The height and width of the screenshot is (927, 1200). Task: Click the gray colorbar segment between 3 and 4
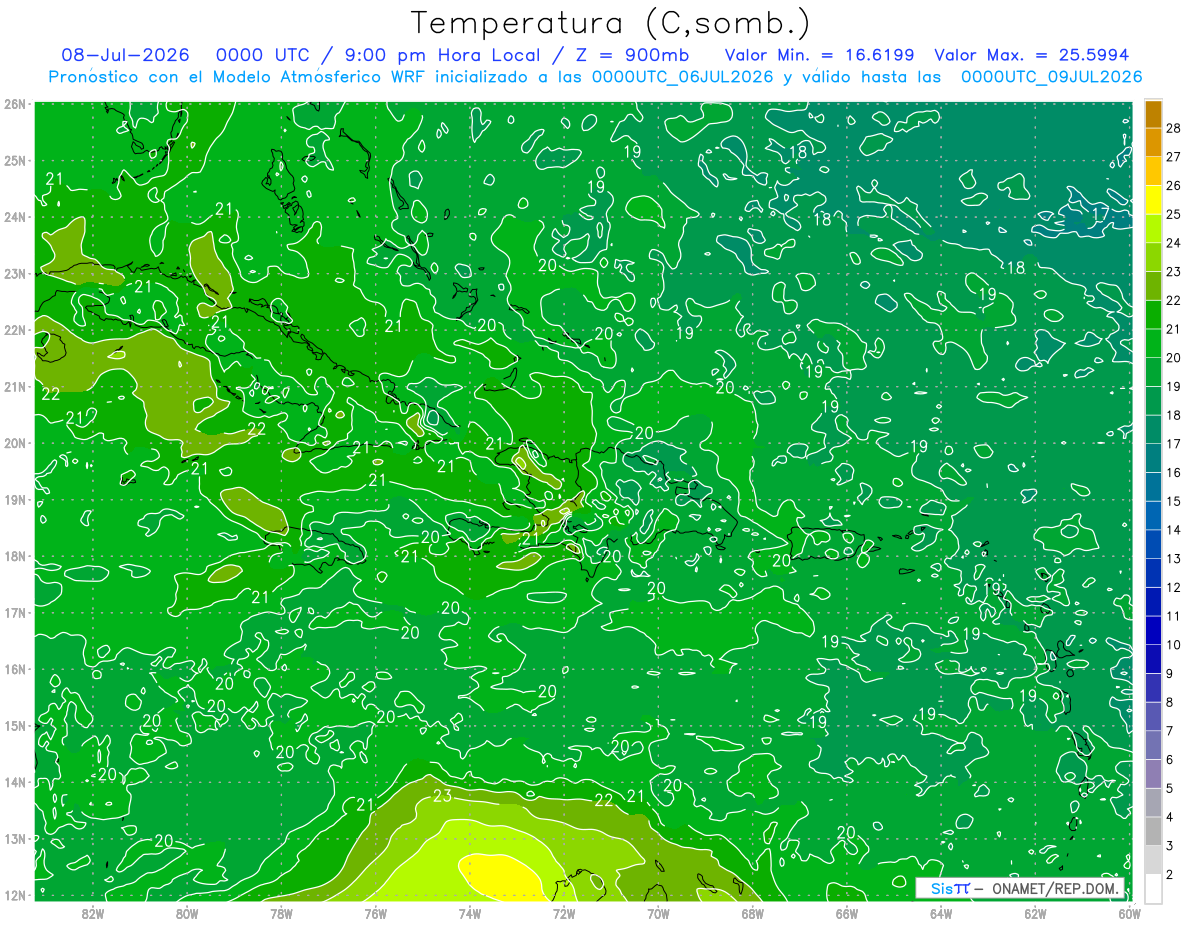pyautogui.click(x=1153, y=831)
